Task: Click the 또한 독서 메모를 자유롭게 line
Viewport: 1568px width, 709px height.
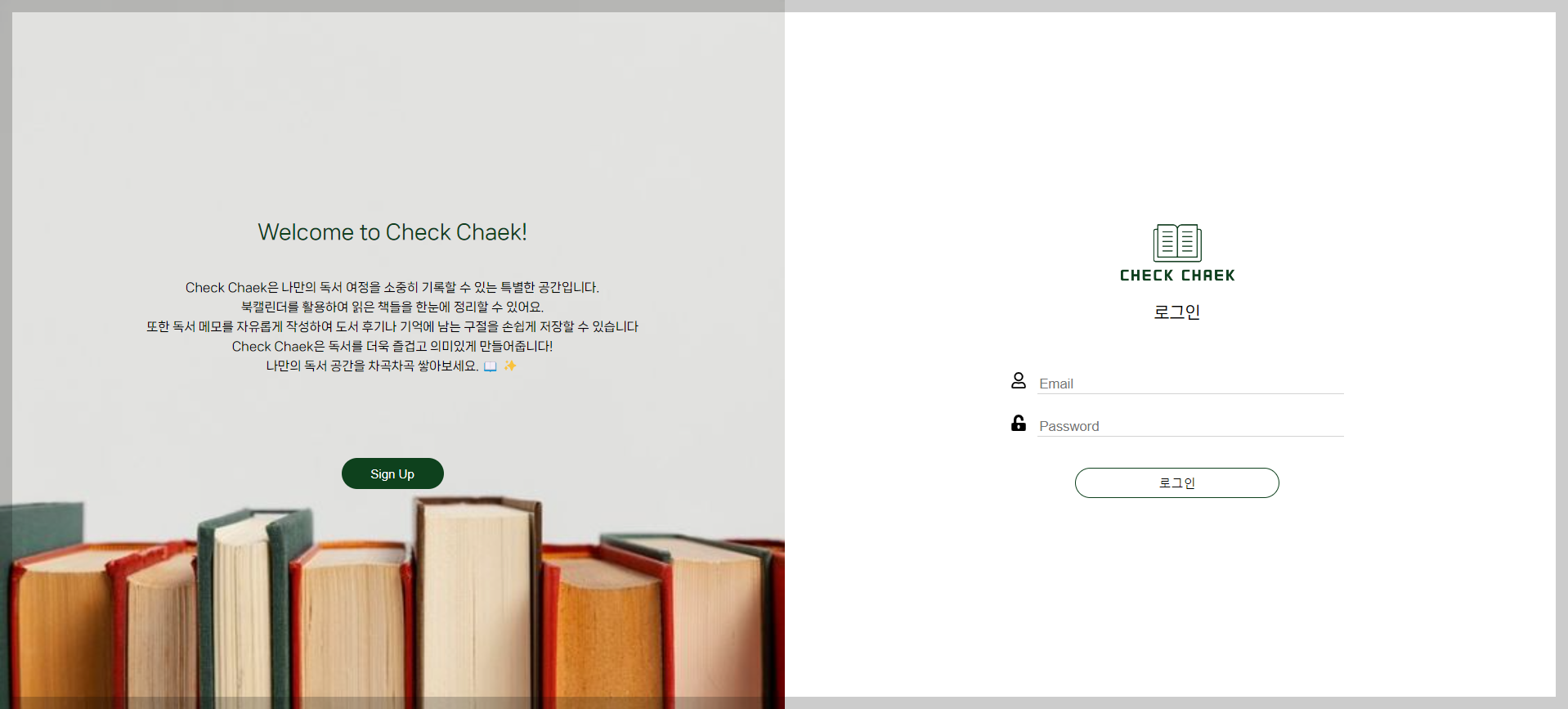Action: click(392, 327)
